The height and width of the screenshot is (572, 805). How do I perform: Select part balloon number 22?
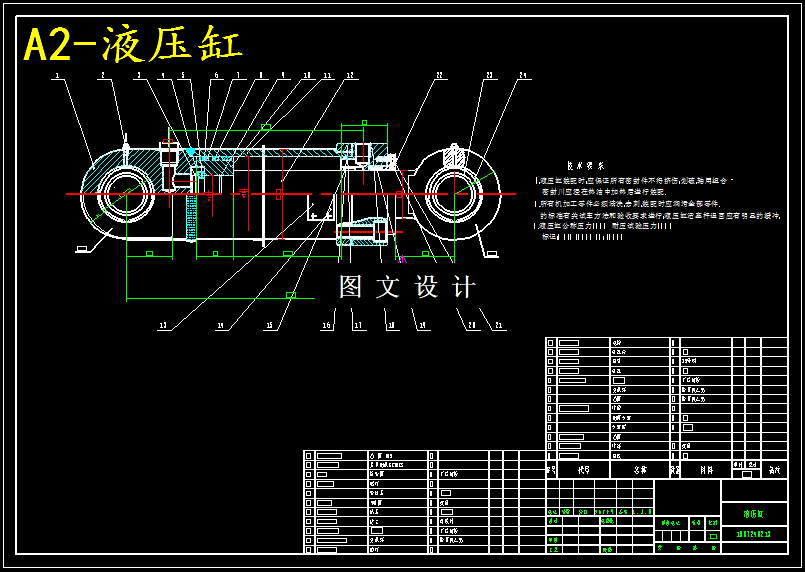tap(439, 75)
